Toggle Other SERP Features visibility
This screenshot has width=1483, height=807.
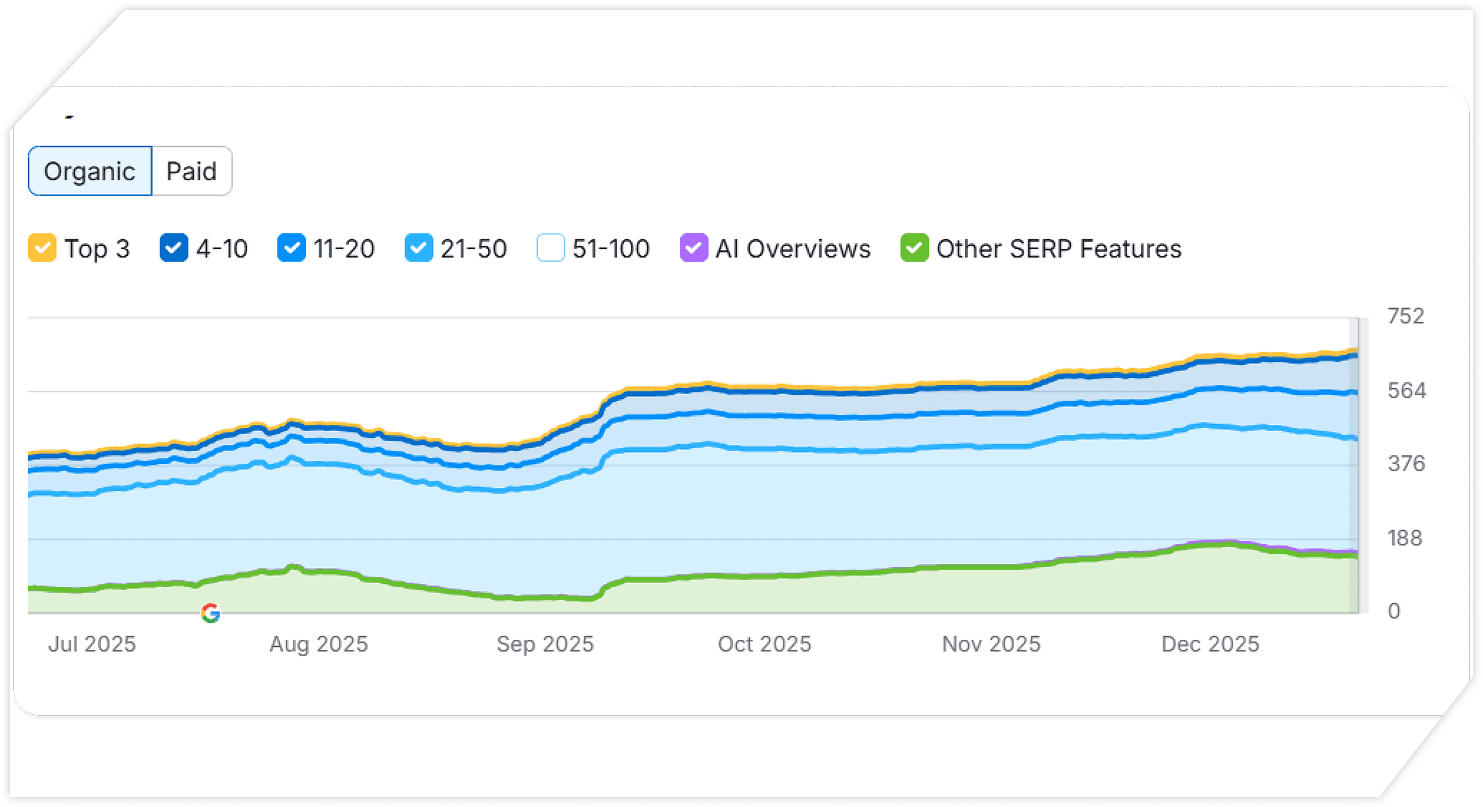(x=913, y=248)
